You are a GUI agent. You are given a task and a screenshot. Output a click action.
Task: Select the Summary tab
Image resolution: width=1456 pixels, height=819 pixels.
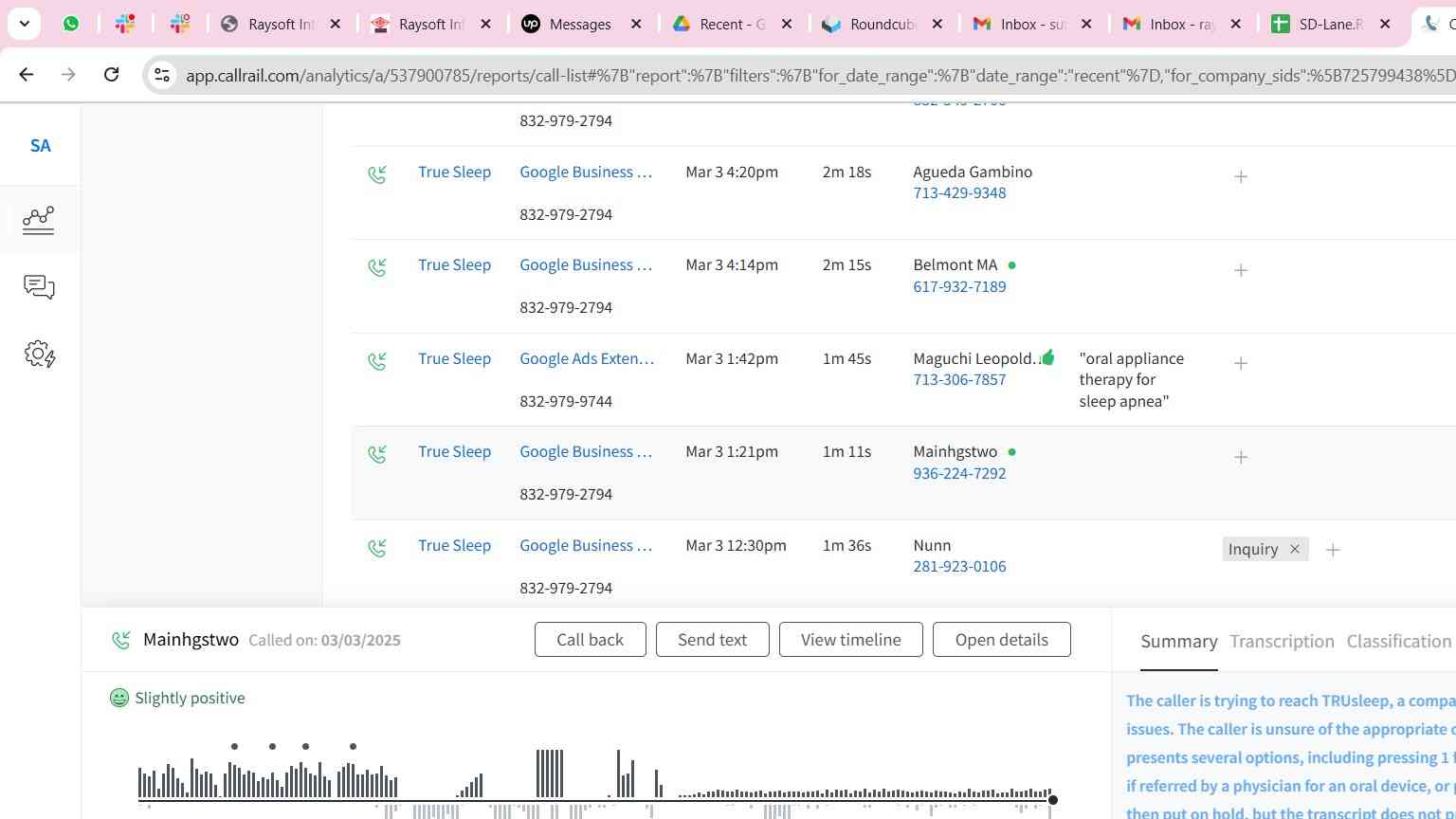click(1178, 642)
